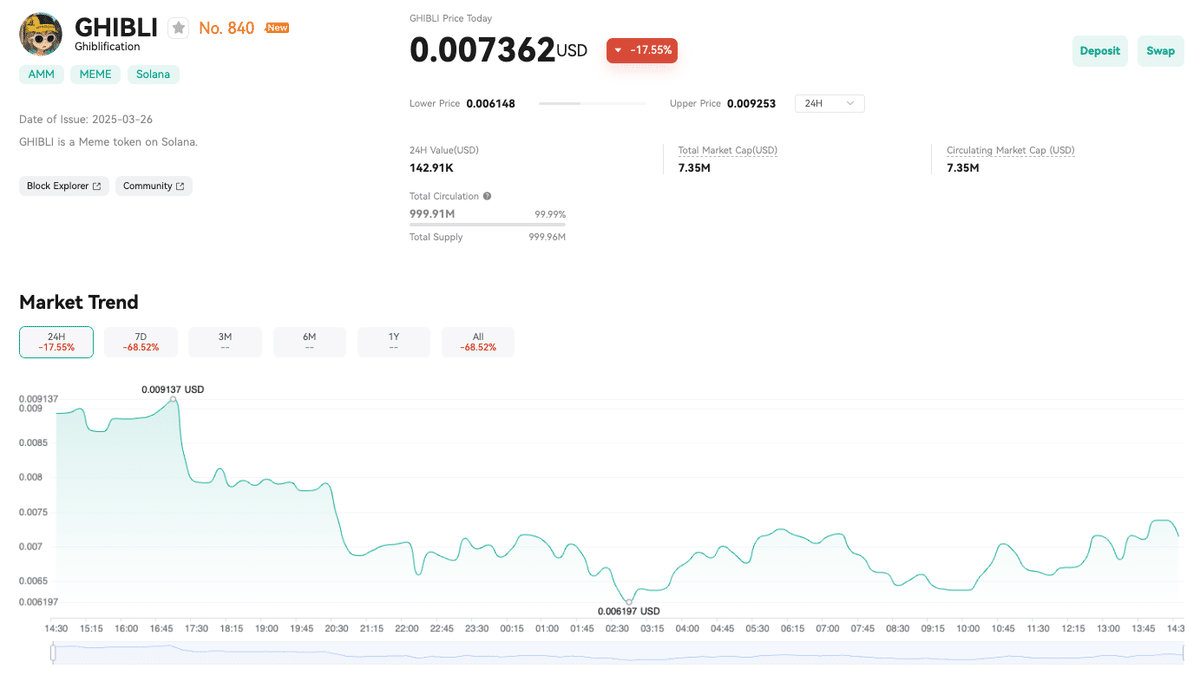Select the 1Y trend period
The height and width of the screenshot is (694, 1200).
point(394,342)
